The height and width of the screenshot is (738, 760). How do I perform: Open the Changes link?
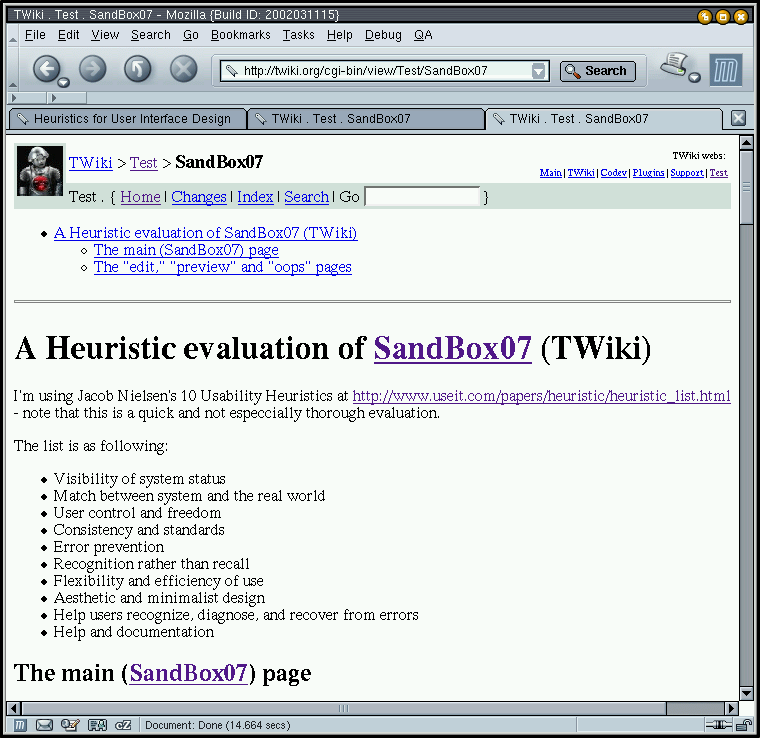tap(199, 197)
